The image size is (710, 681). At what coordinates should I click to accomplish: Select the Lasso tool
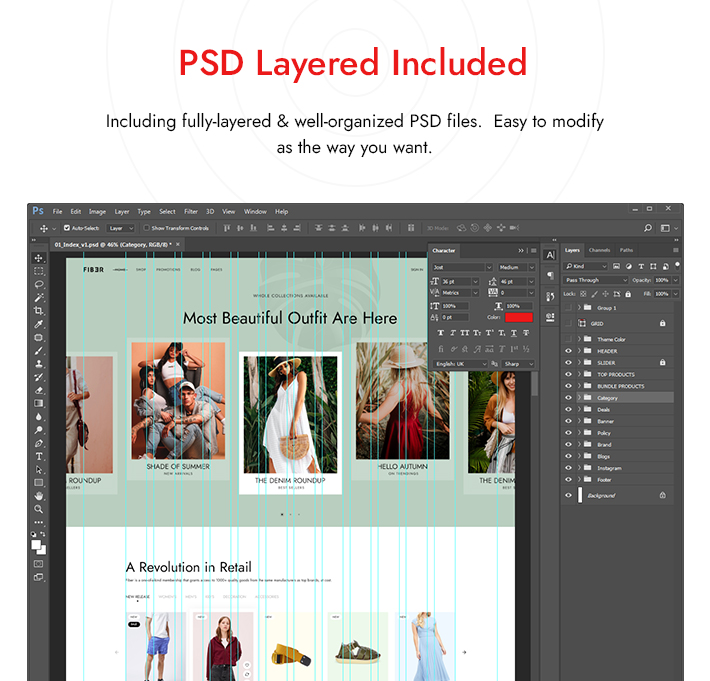point(39,284)
